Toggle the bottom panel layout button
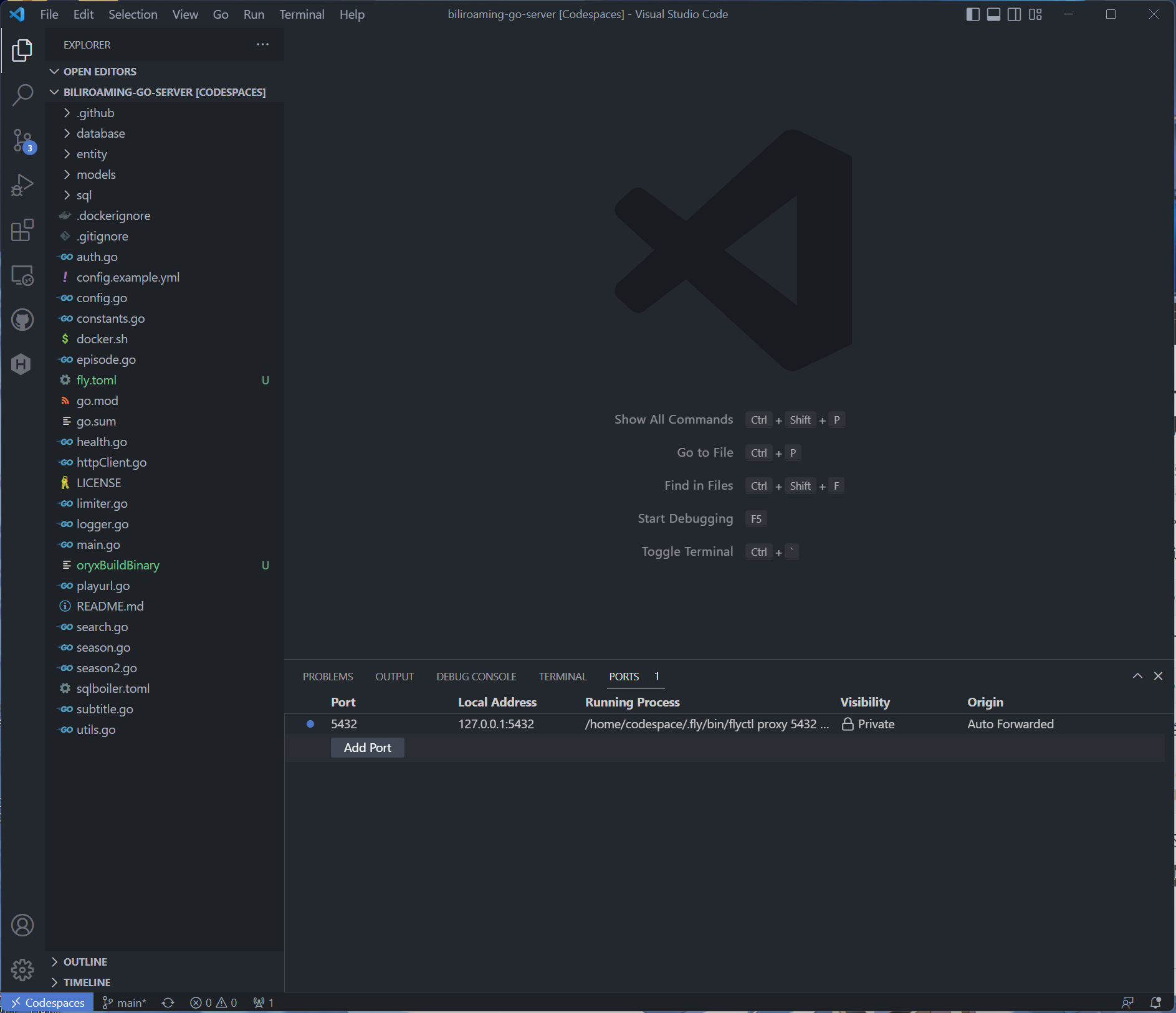 click(993, 14)
